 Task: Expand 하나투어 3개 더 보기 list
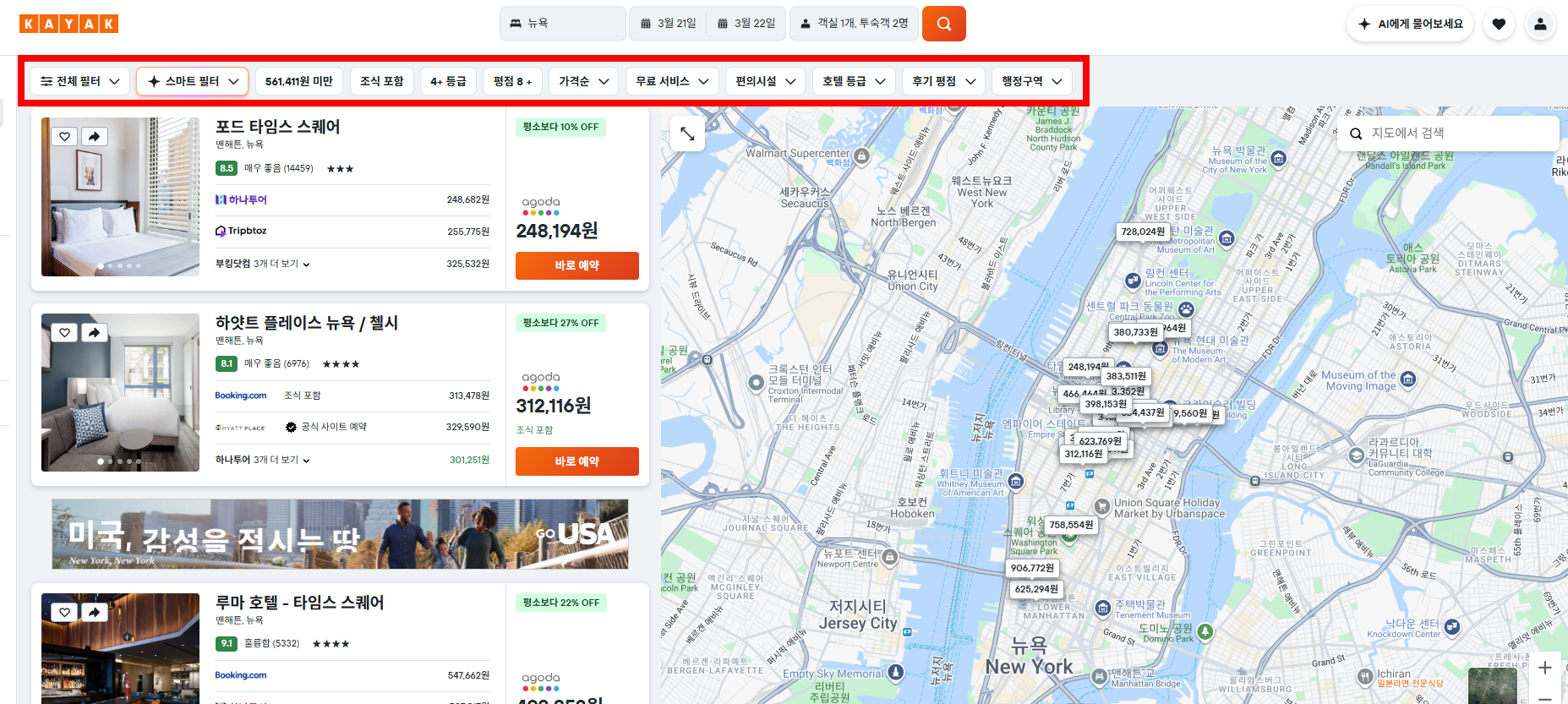tap(263, 460)
